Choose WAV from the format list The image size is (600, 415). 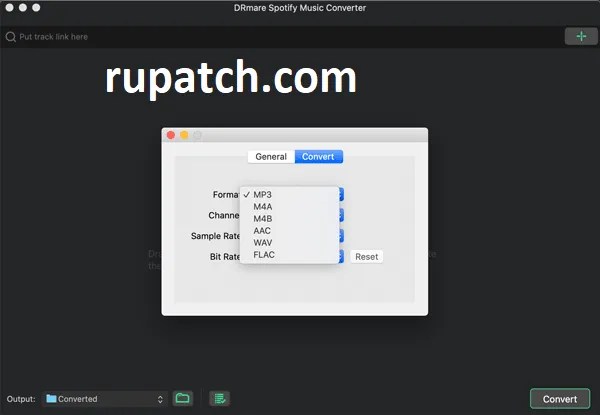tap(289, 242)
